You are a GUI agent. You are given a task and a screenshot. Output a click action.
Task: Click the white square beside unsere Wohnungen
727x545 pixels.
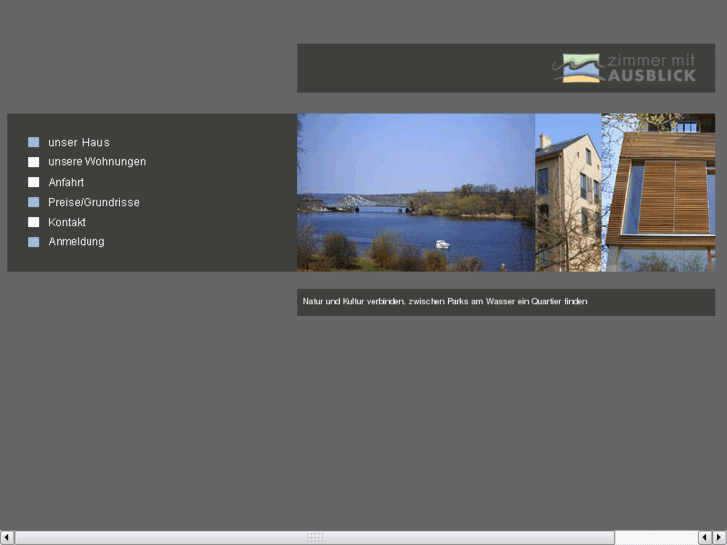pyautogui.click(x=33, y=162)
